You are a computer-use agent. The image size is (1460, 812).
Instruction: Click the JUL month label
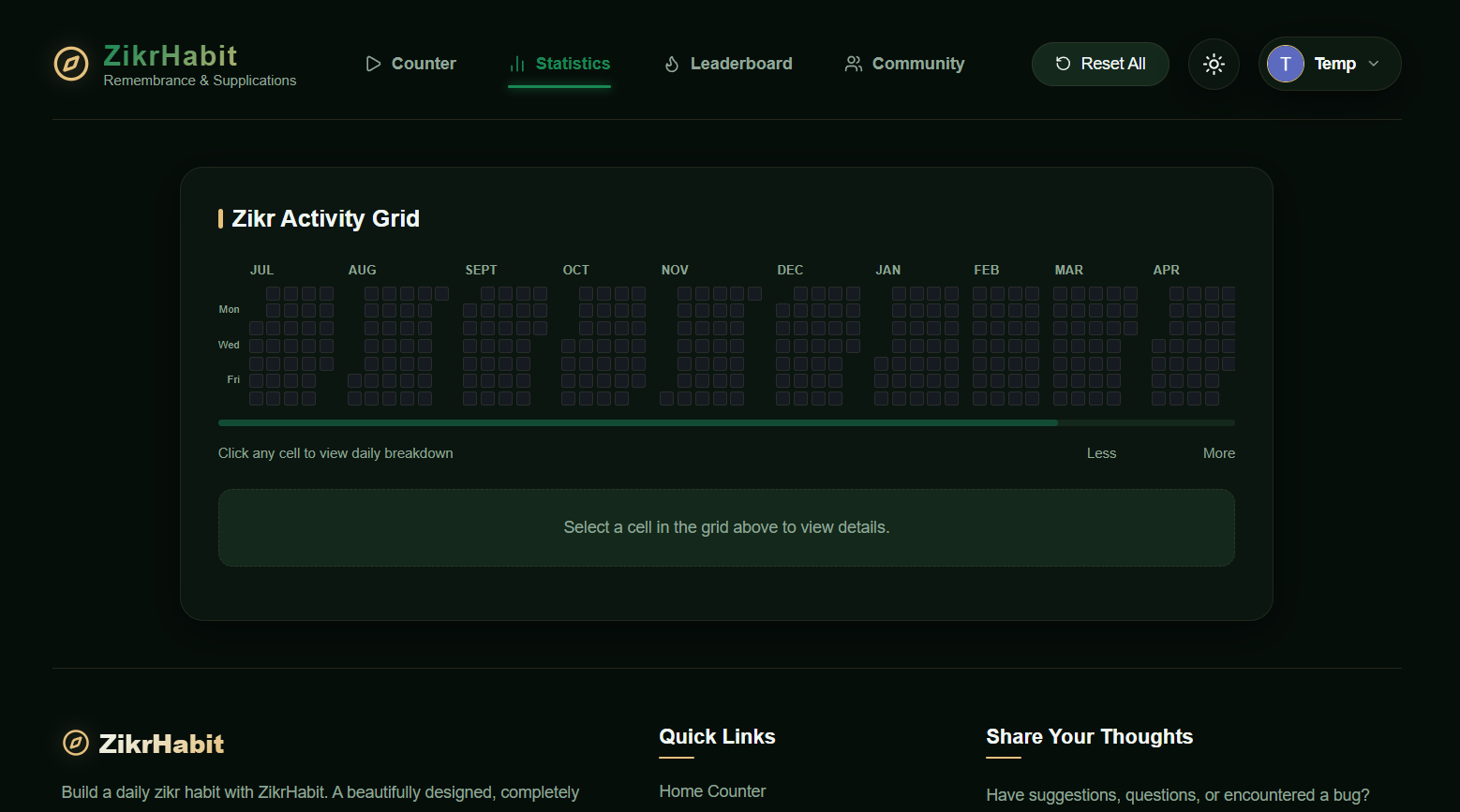pos(261,270)
